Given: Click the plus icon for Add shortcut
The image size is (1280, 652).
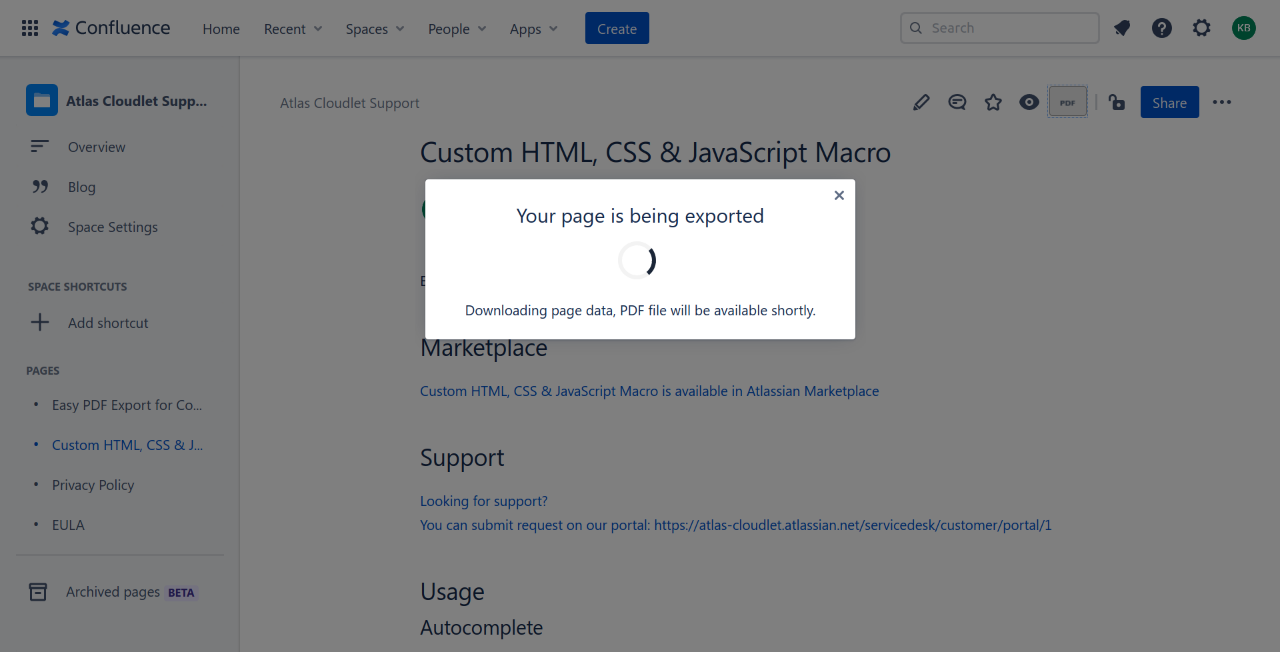Looking at the screenshot, I should tap(40, 322).
